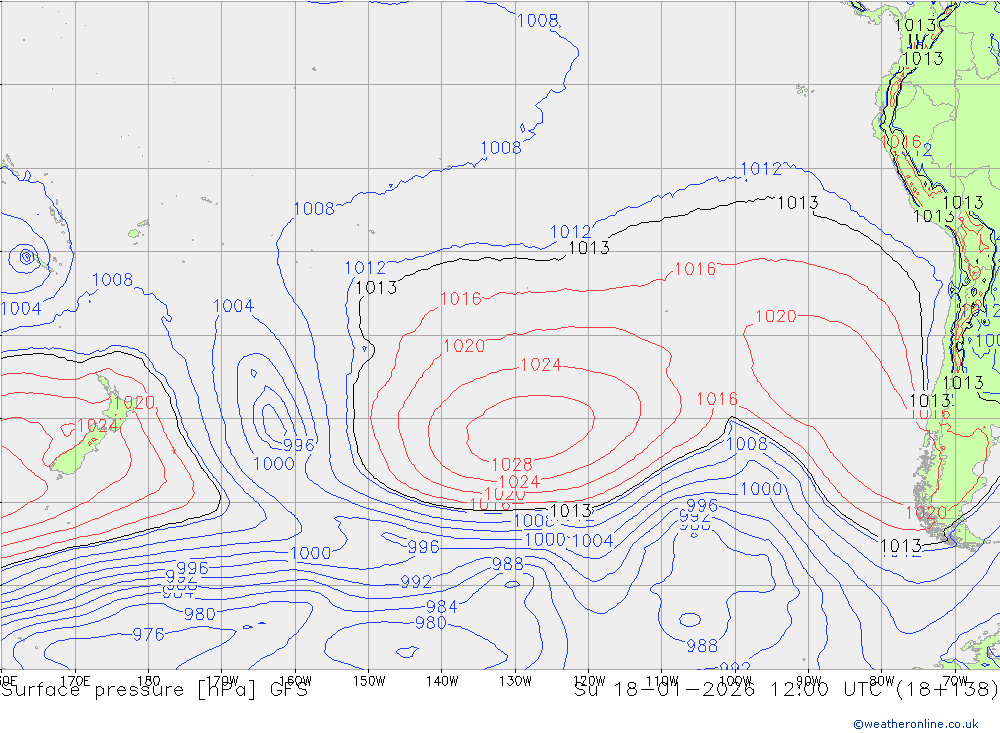The height and width of the screenshot is (733, 1000).
Task: Click the topmost blue 1008 isobar label
Action: pos(538,21)
